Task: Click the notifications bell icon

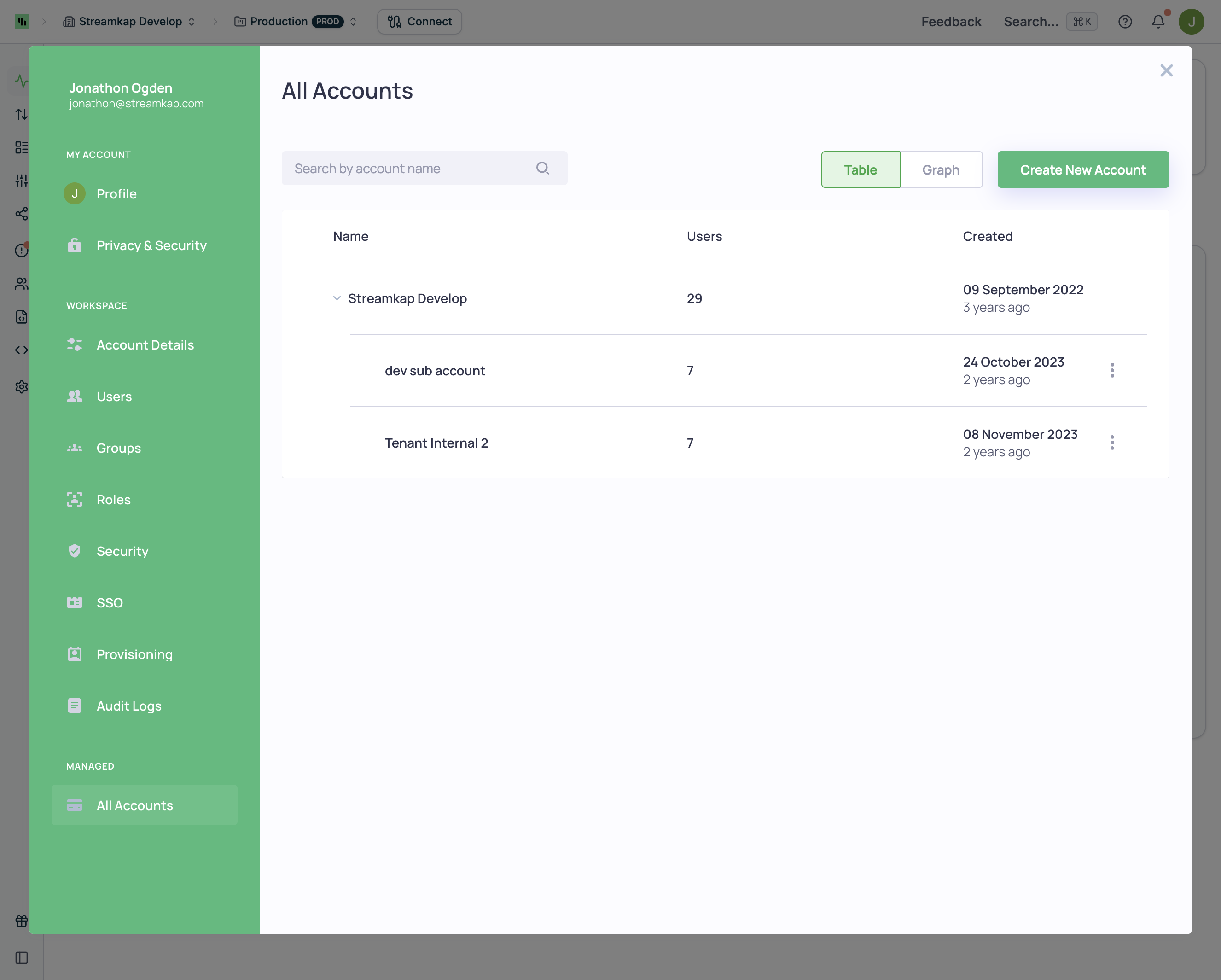Action: tap(1158, 22)
